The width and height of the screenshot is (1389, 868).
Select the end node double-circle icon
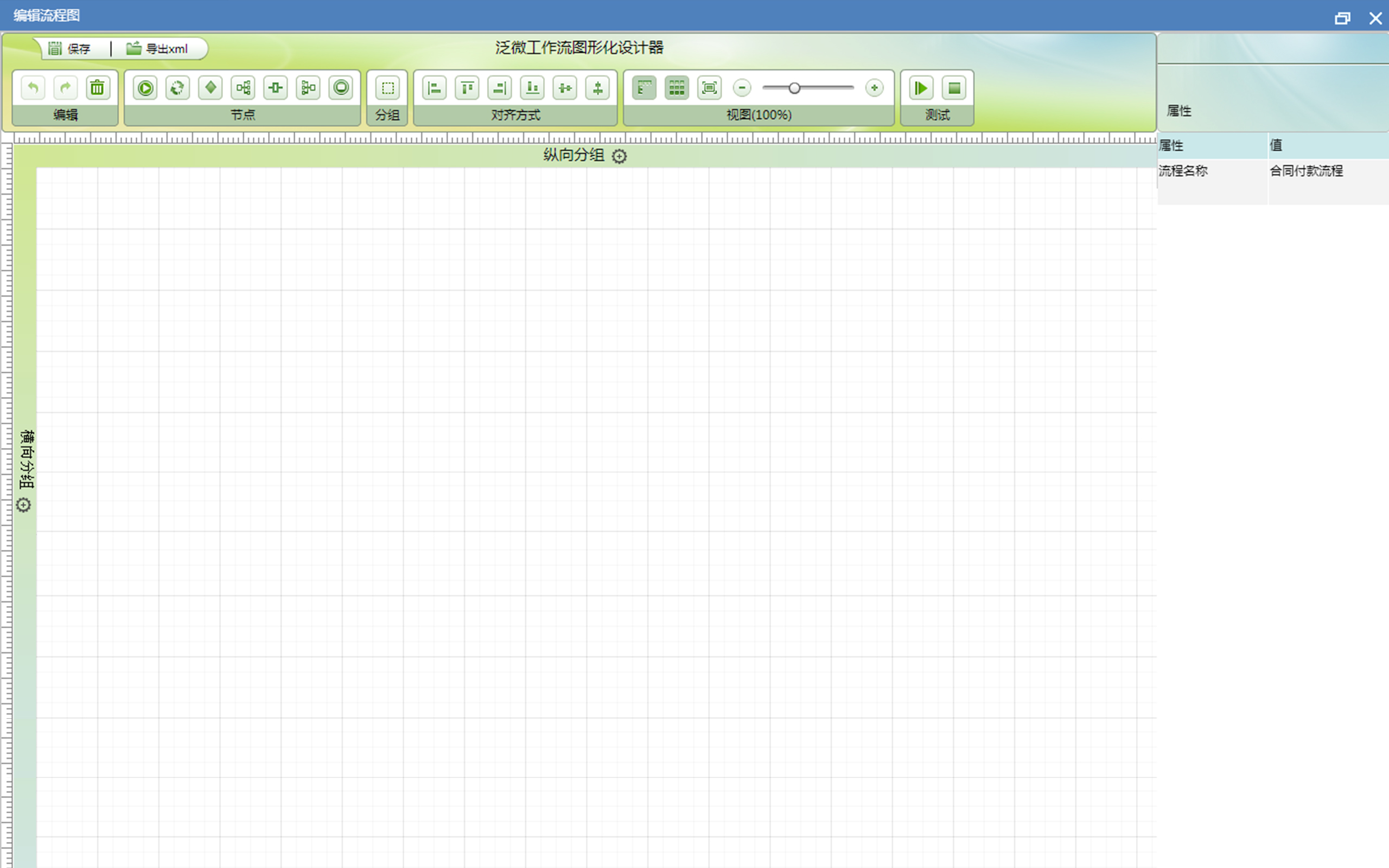pos(341,88)
